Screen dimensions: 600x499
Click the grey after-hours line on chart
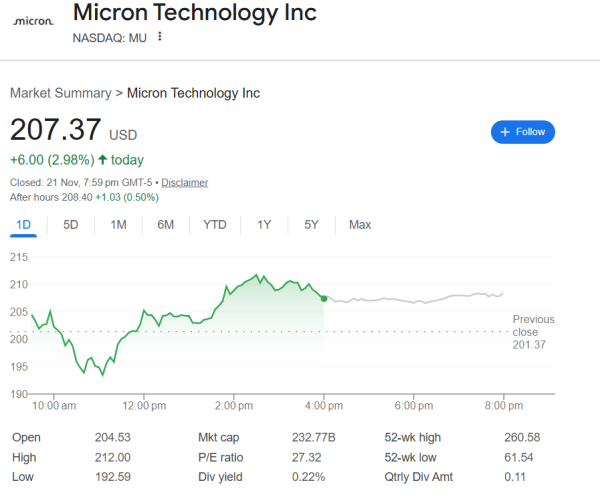[x=420, y=298]
